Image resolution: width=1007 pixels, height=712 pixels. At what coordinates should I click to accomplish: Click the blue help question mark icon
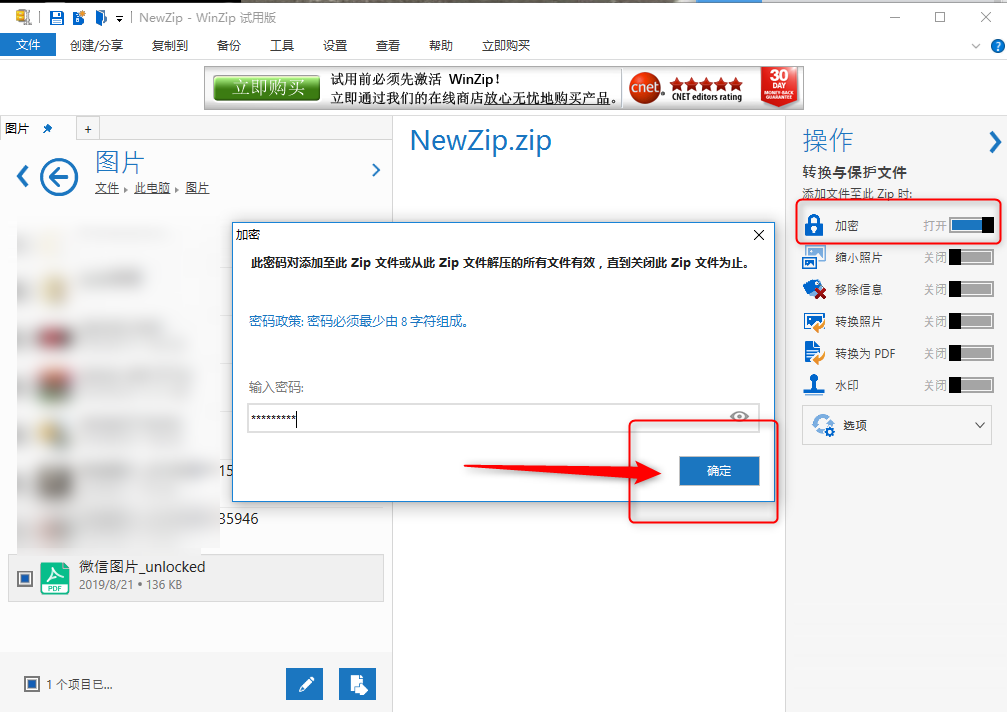coord(998,46)
